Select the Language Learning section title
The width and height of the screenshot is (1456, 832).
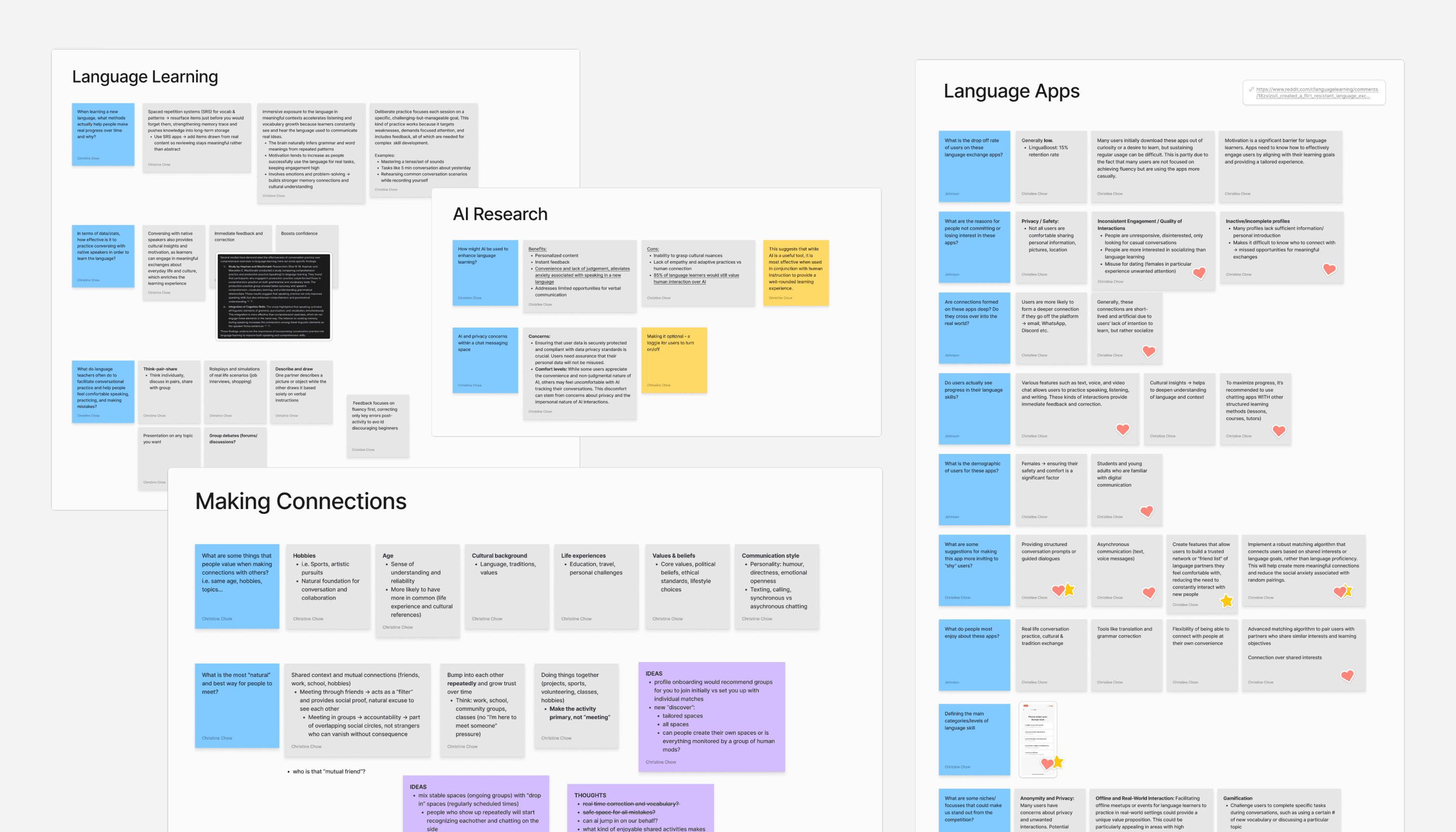click(x=145, y=76)
